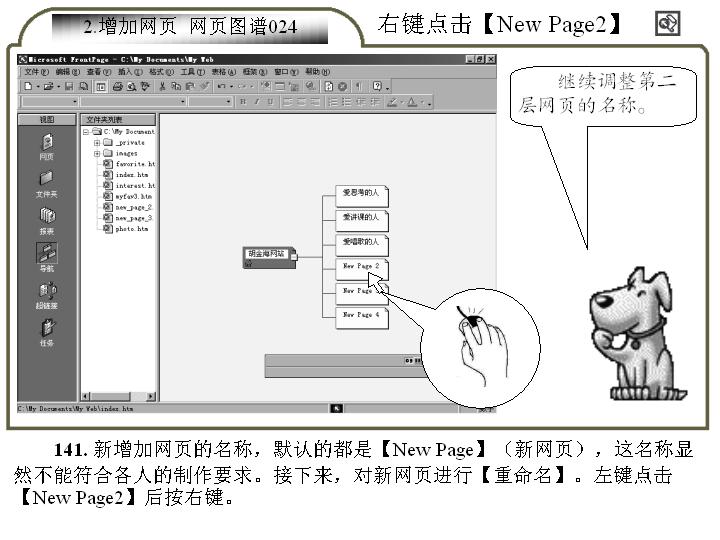Image resolution: width=720 pixels, height=540 pixels.
Task: Open 查看(V) menu
Action: pos(99,72)
